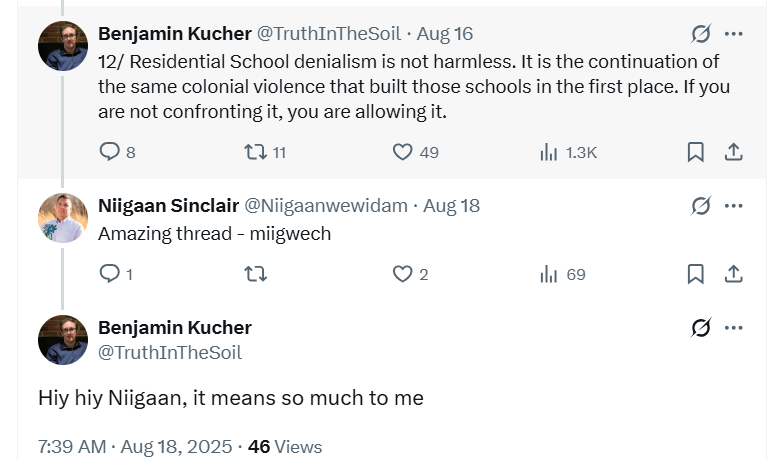Open the 7:39 AM · Aug 18, 2025 timestamp

tap(135, 446)
